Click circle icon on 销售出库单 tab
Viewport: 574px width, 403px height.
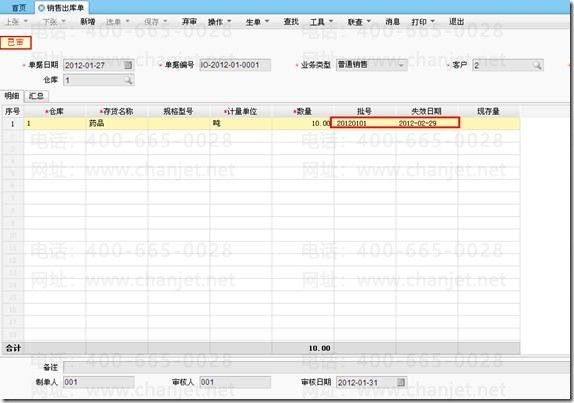(x=41, y=8)
